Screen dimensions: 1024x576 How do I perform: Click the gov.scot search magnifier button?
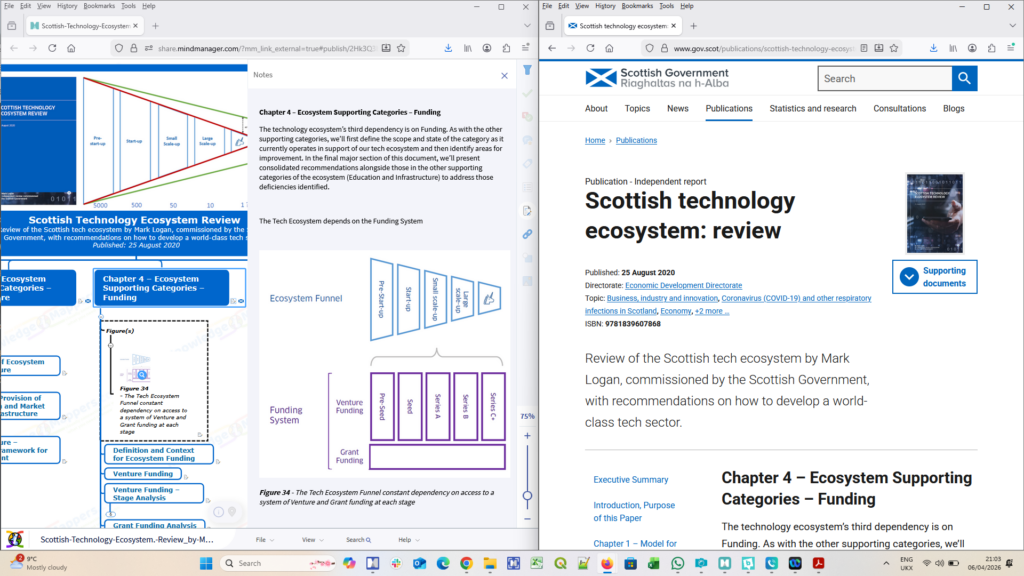965,78
